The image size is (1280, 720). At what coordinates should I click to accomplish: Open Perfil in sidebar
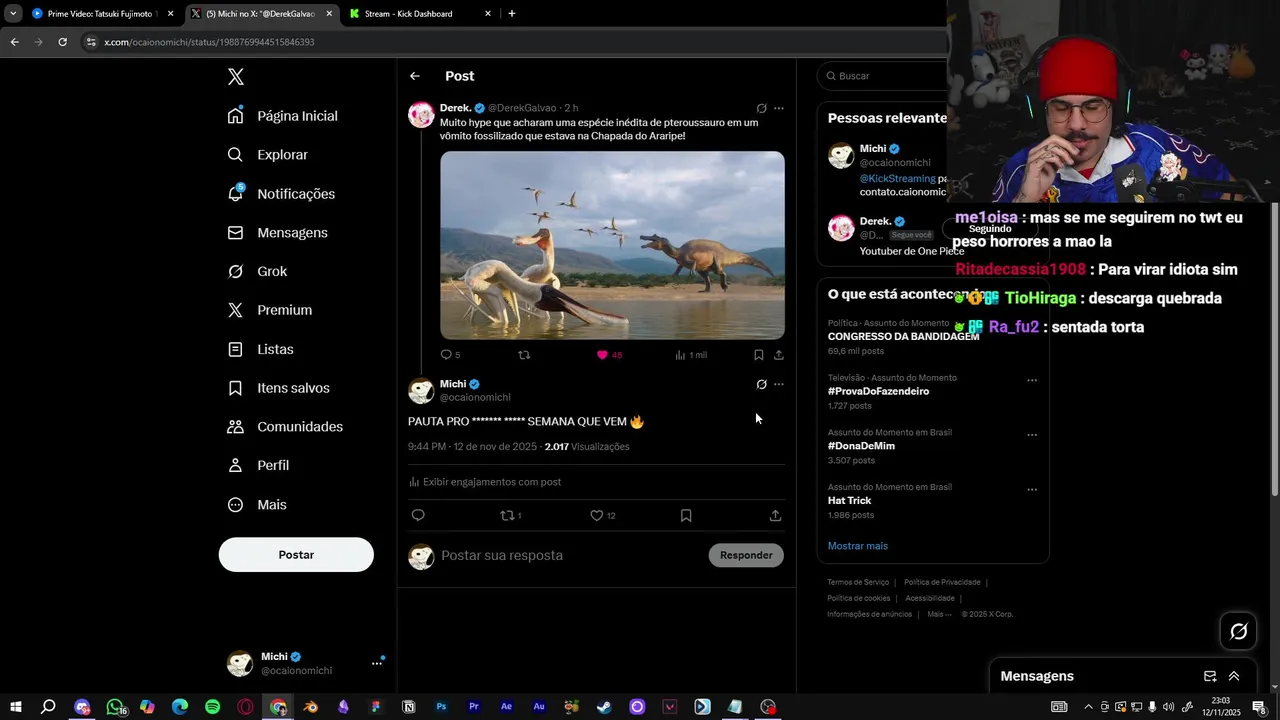tap(259, 466)
